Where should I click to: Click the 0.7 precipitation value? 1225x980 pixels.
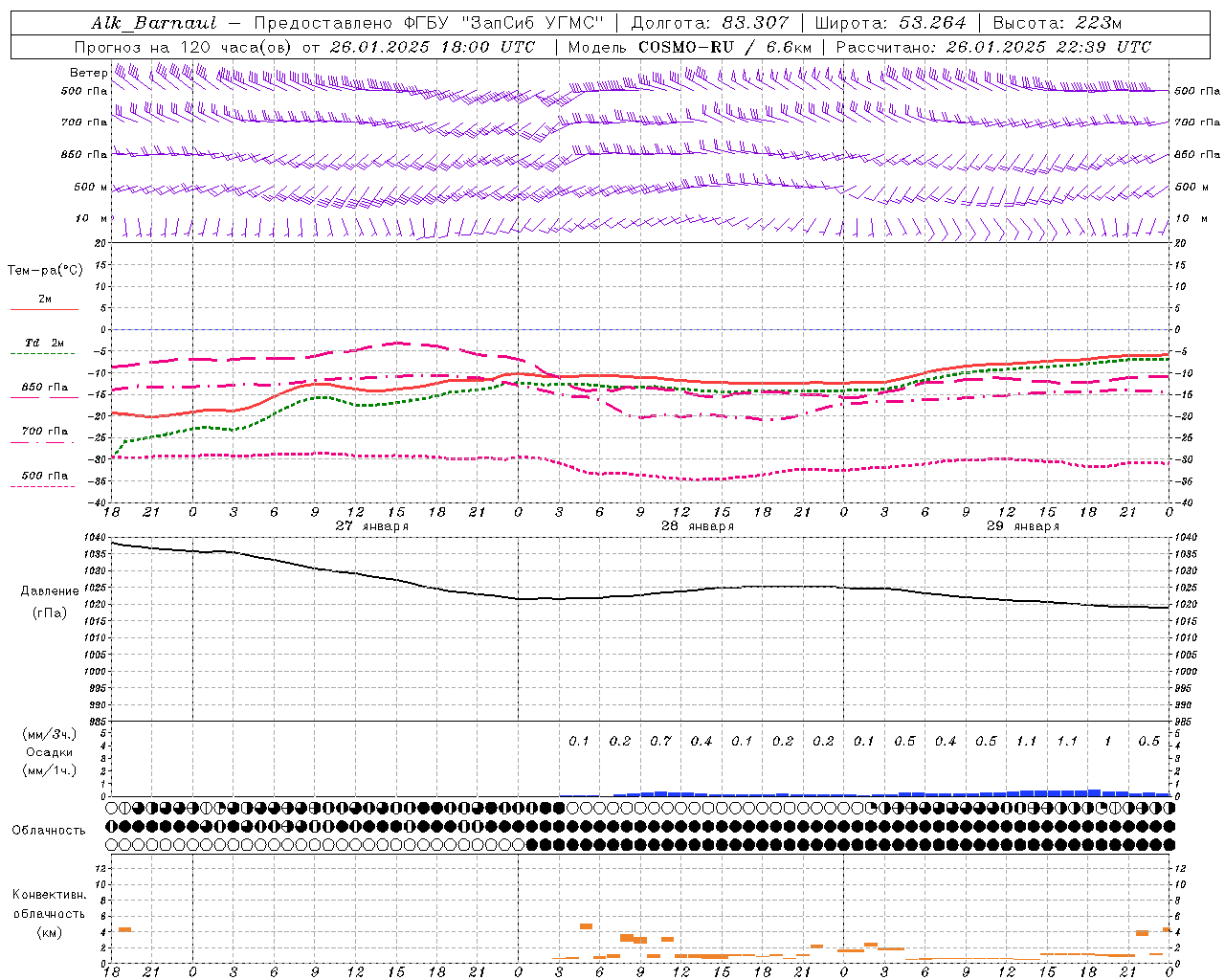point(660,742)
